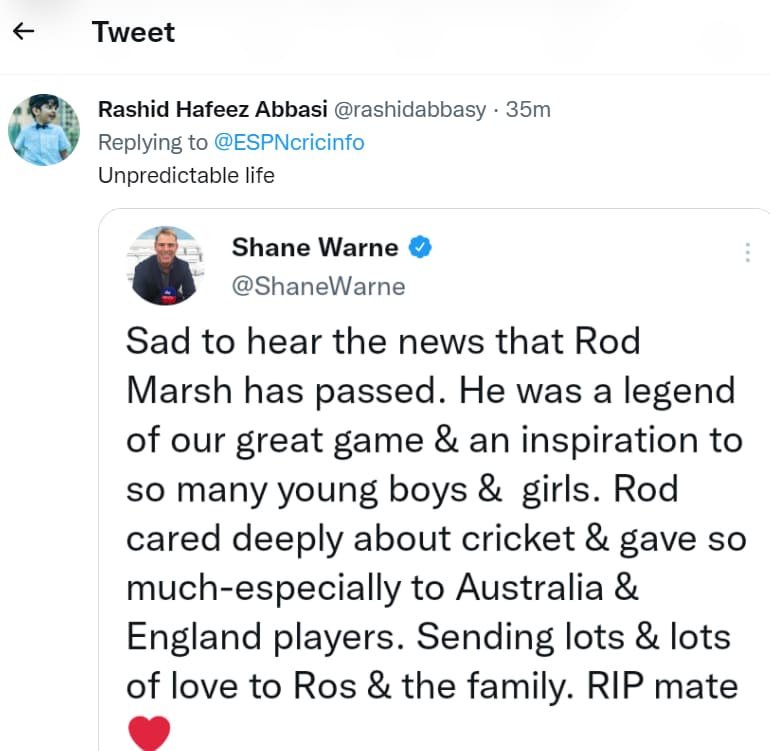Click the Rashid Hafeez Abbasi name
This screenshot has width=770, height=751.
213,109
